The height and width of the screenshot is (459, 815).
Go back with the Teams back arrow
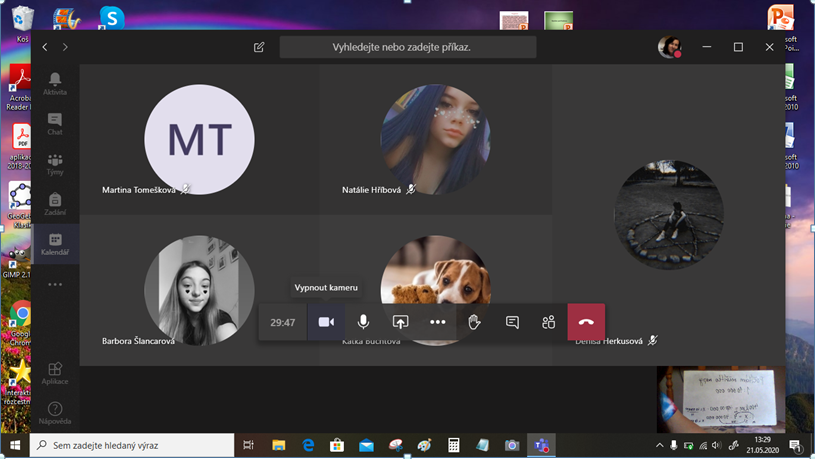[x=45, y=47]
